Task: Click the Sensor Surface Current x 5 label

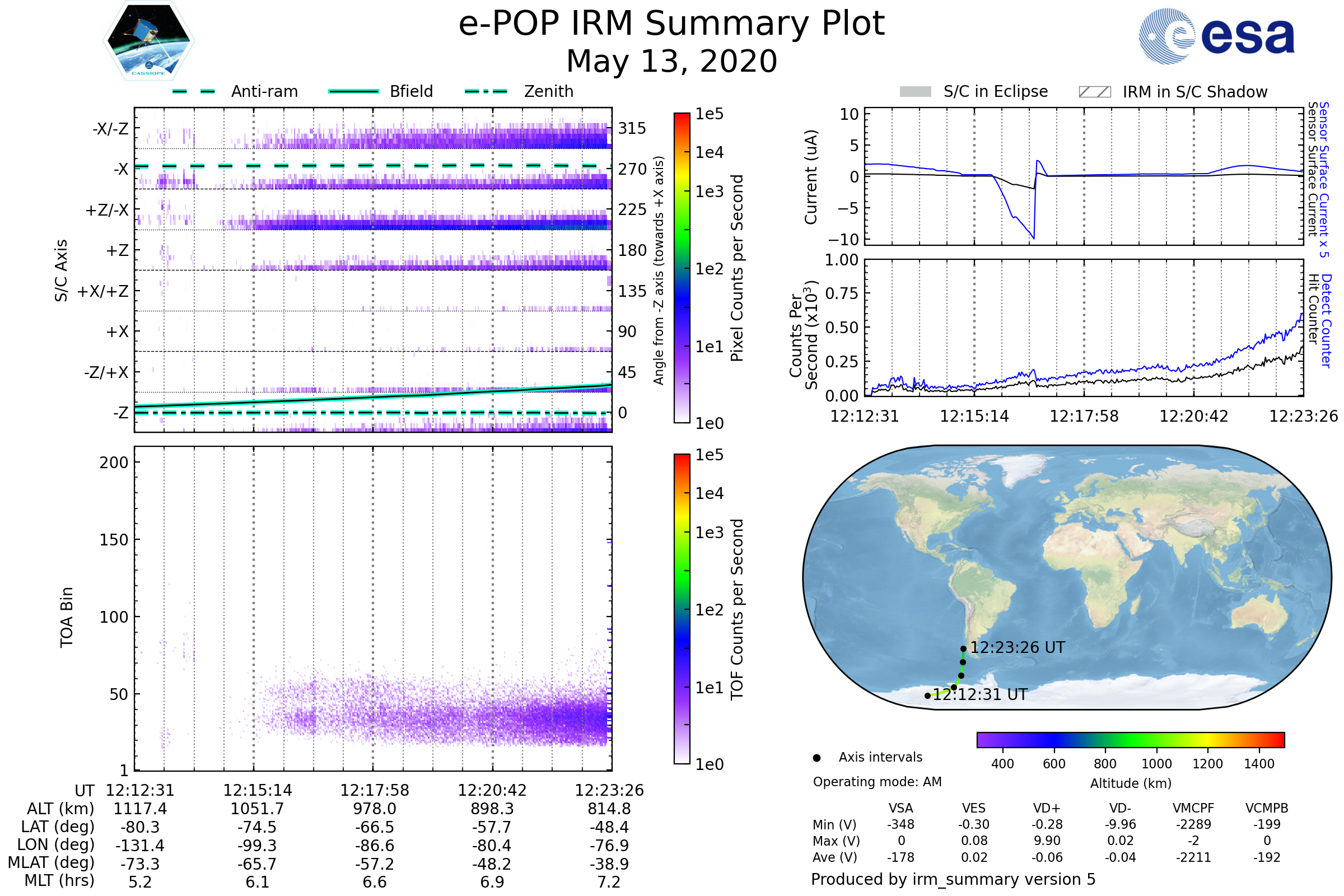Action: point(1324,179)
